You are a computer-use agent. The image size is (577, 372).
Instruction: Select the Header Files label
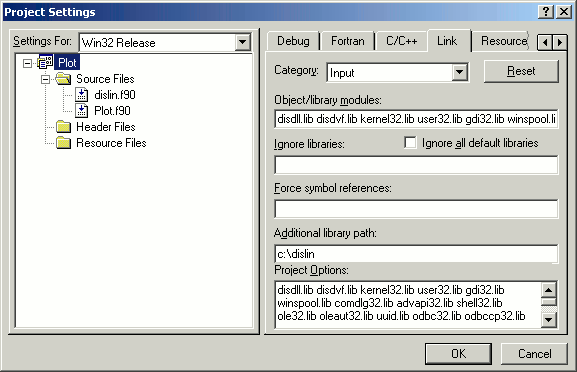pyautogui.click(x=106, y=127)
